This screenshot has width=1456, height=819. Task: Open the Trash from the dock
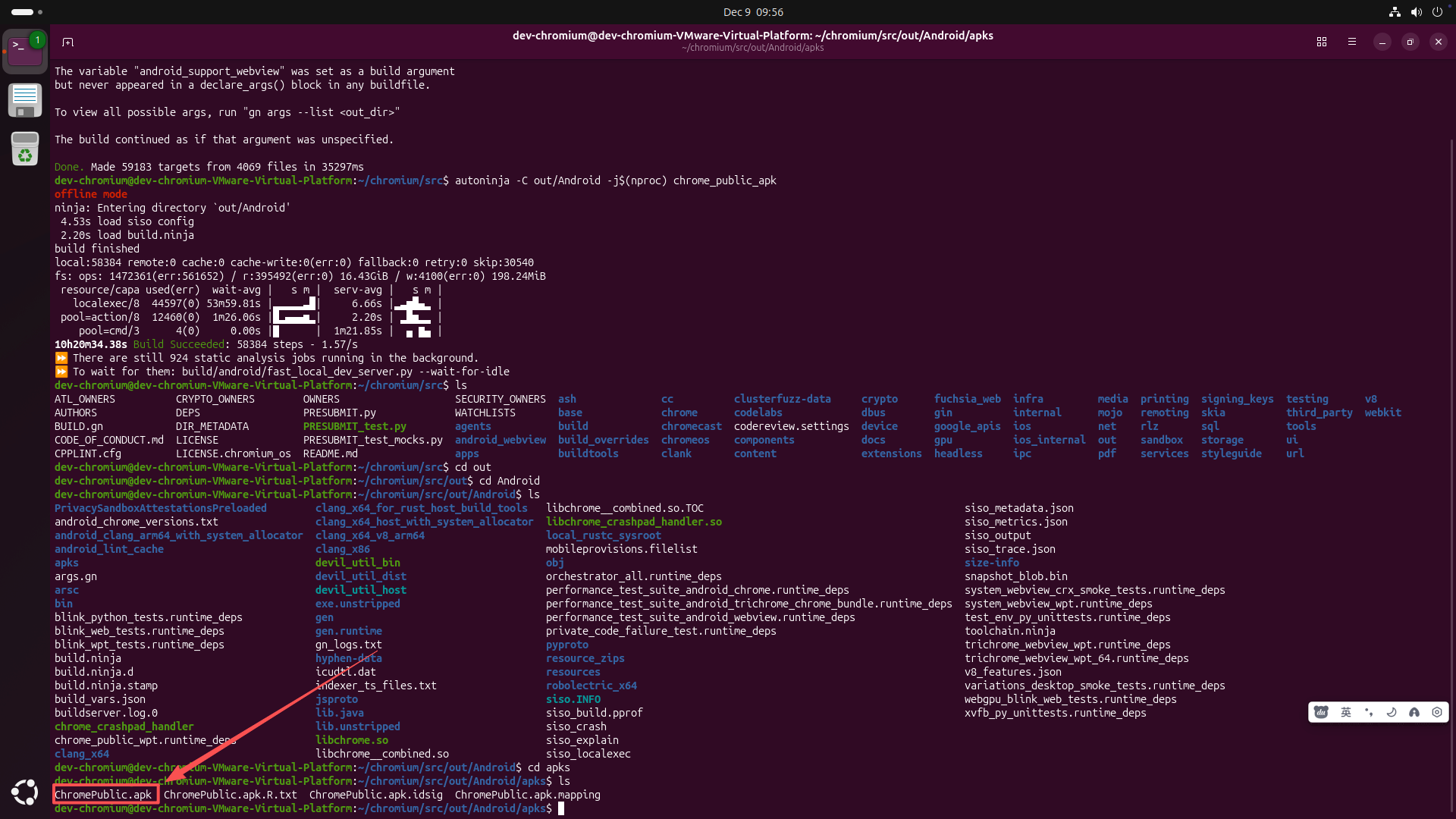(x=24, y=149)
